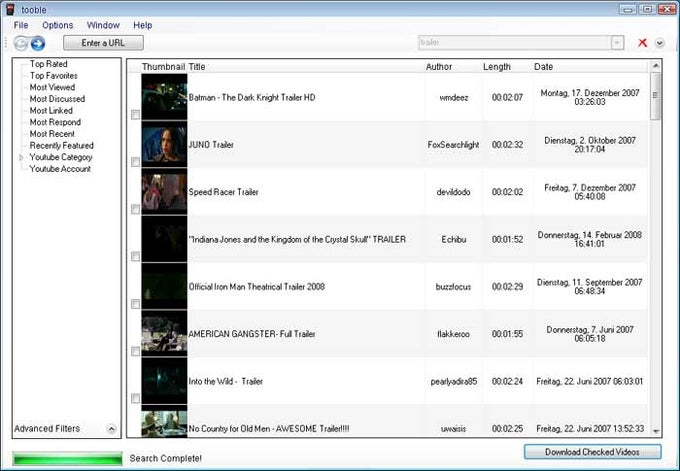Screen dimensions: 680x471
Task: Check the Batman Dark Knight Trailer checkbox
Action: click(x=135, y=114)
